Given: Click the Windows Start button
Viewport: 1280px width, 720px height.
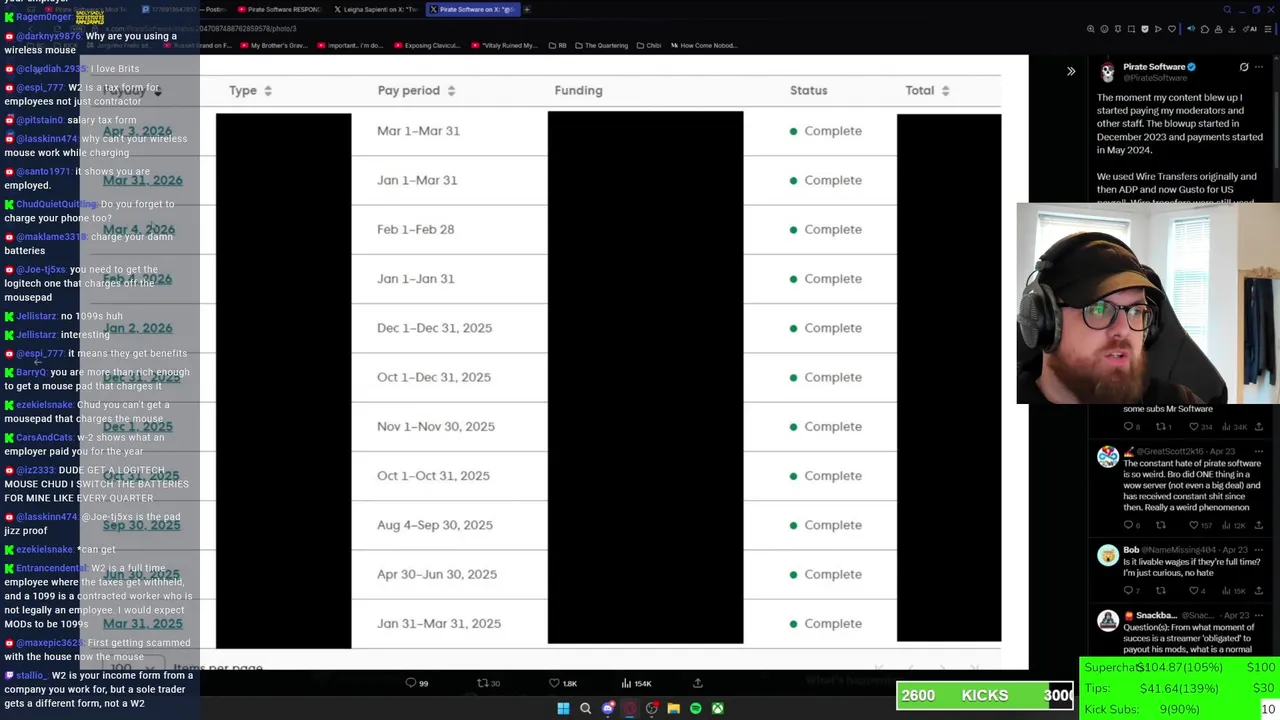Looking at the screenshot, I should coord(563,709).
